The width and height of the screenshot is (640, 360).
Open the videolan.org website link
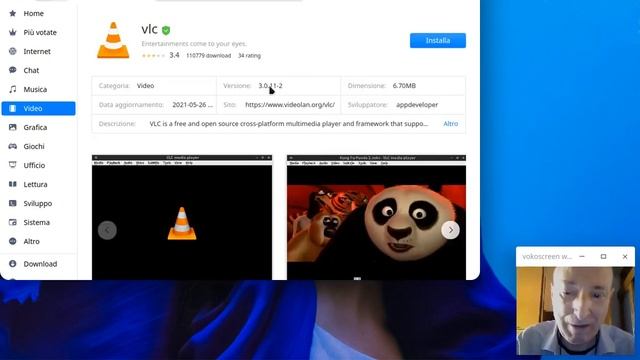[x=290, y=104]
